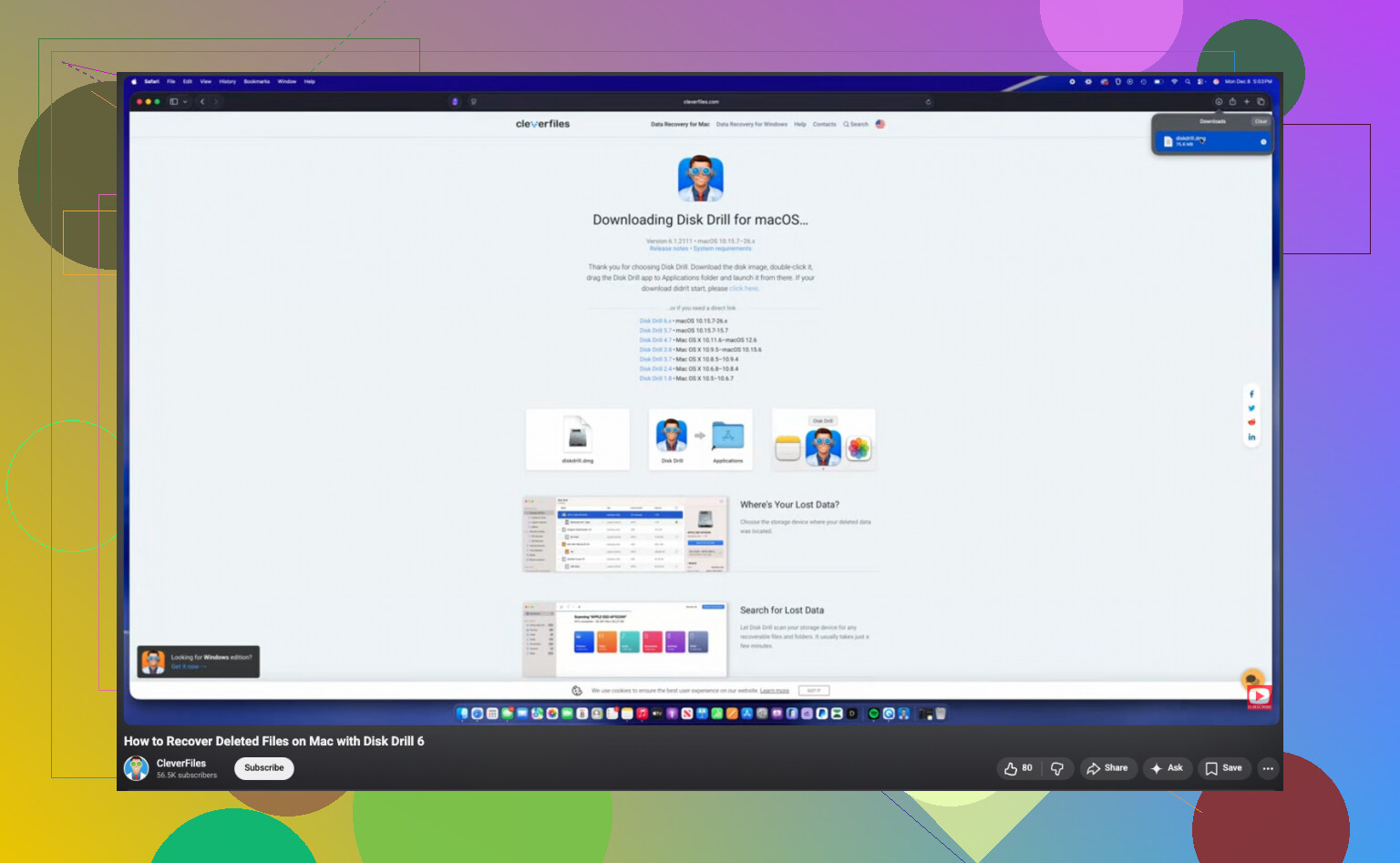1400x863 pixels.
Task: Share the page on Facebook via side icon
Action: tap(1251, 395)
